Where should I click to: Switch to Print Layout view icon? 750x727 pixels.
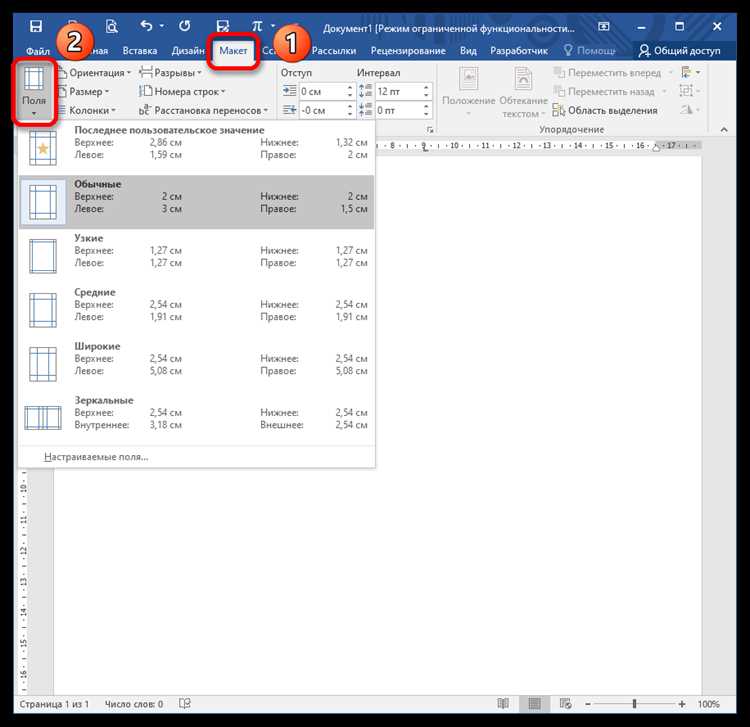click(534, 704)
